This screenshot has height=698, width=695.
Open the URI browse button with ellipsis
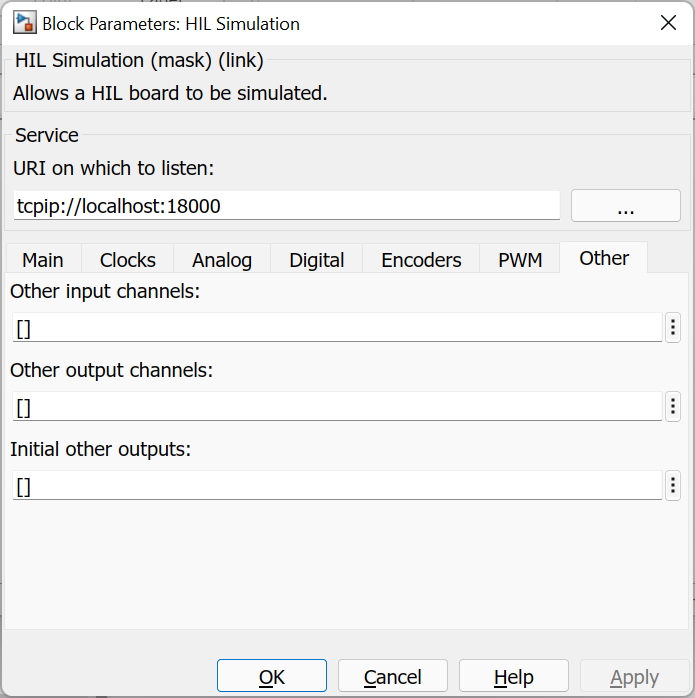(x=625, y=206)
